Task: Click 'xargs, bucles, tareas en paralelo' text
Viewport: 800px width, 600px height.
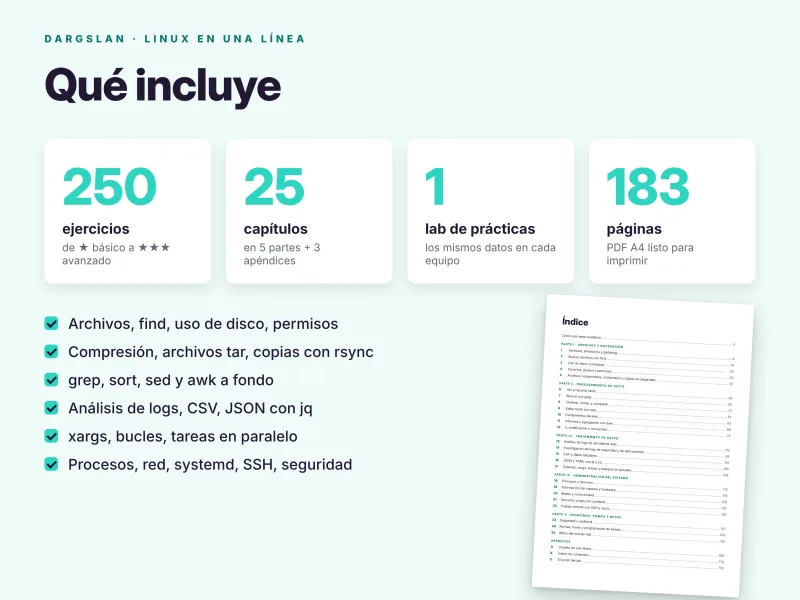Action: point(183,436)
